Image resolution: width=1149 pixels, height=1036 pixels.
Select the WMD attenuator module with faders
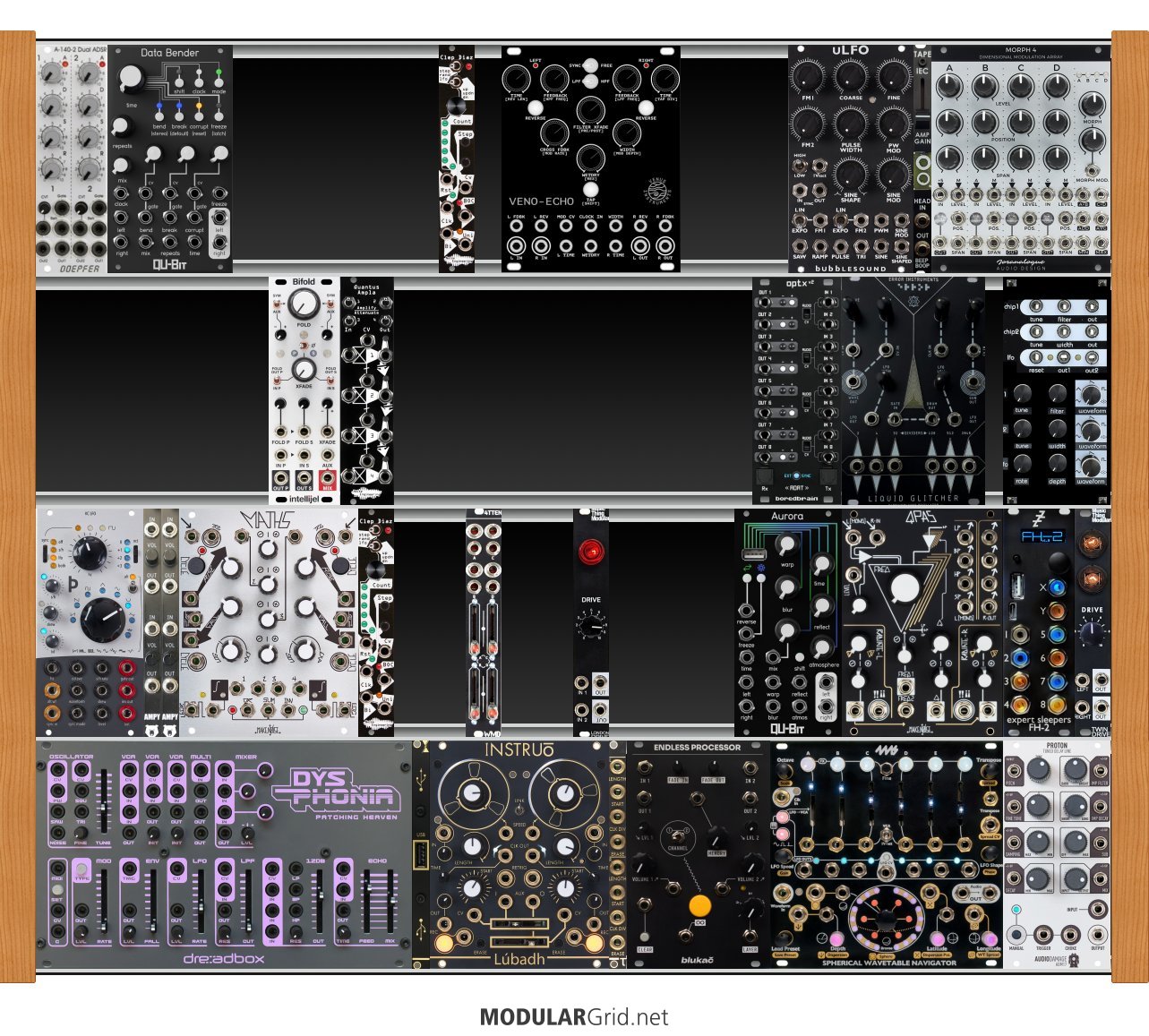[x=484, y=622]
